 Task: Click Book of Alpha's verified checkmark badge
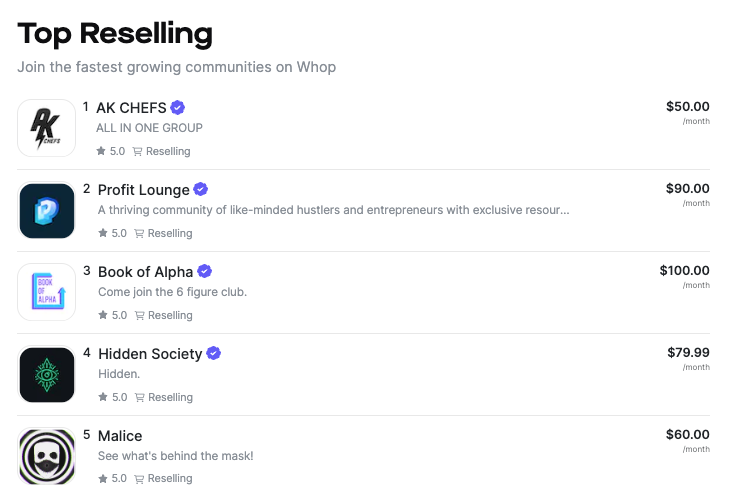click(204, 271)
